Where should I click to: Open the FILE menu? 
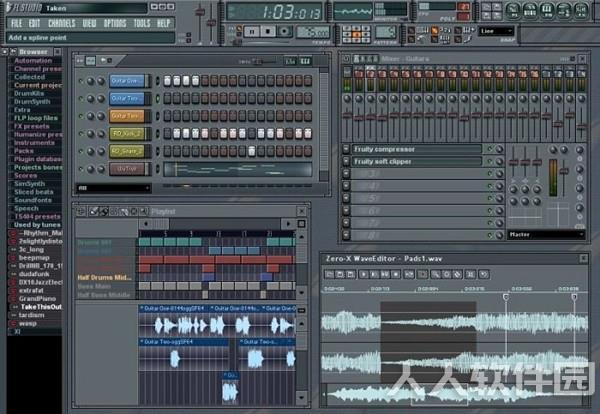pyautogui.click(x=16, y=24)
